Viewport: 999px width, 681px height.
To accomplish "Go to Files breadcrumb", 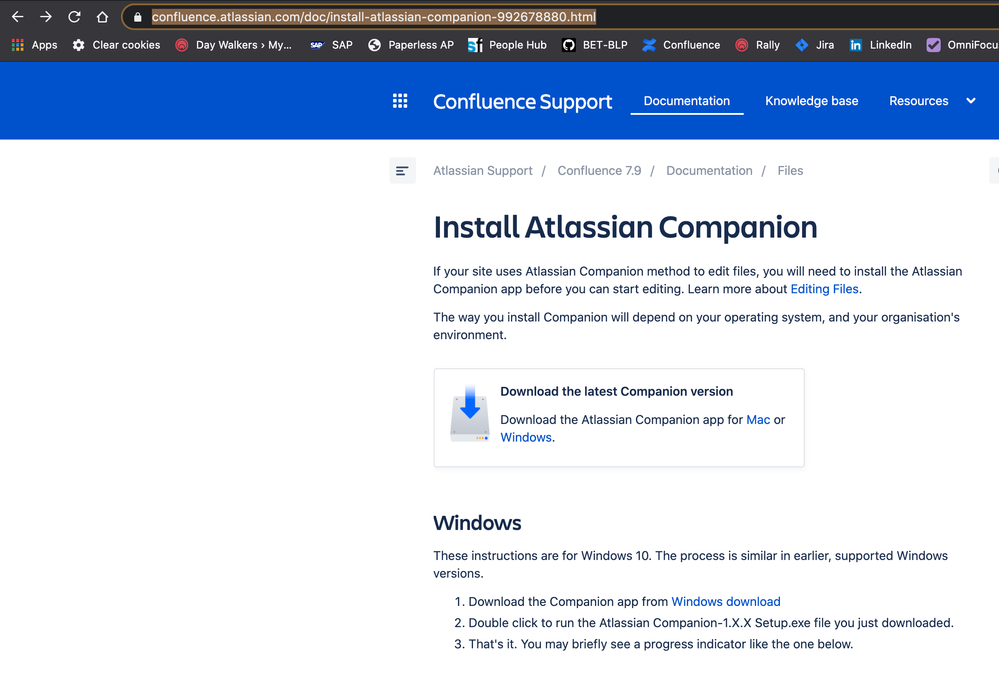I will [x=790, y=171].
